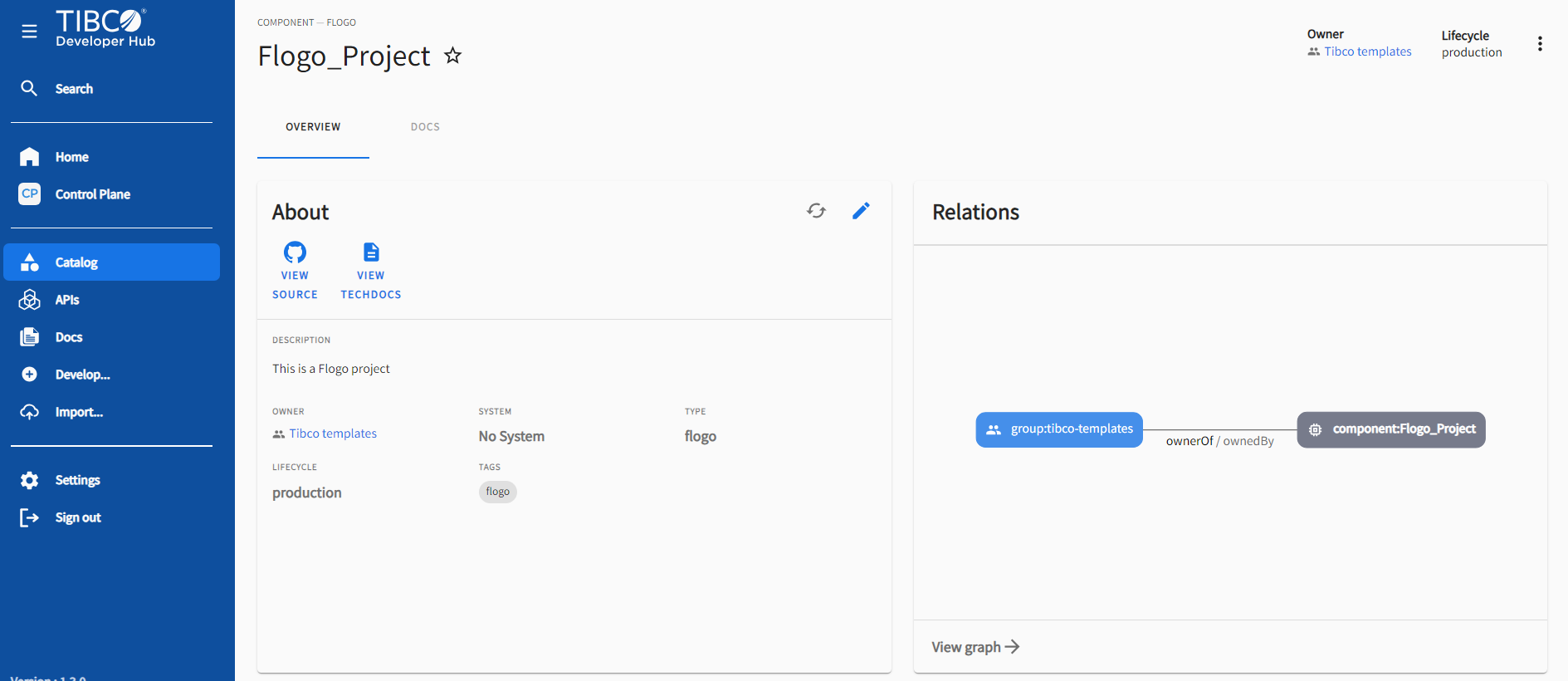Click Tibco templates owner link in About
The image size is (1568, 681).
(333, 434)
